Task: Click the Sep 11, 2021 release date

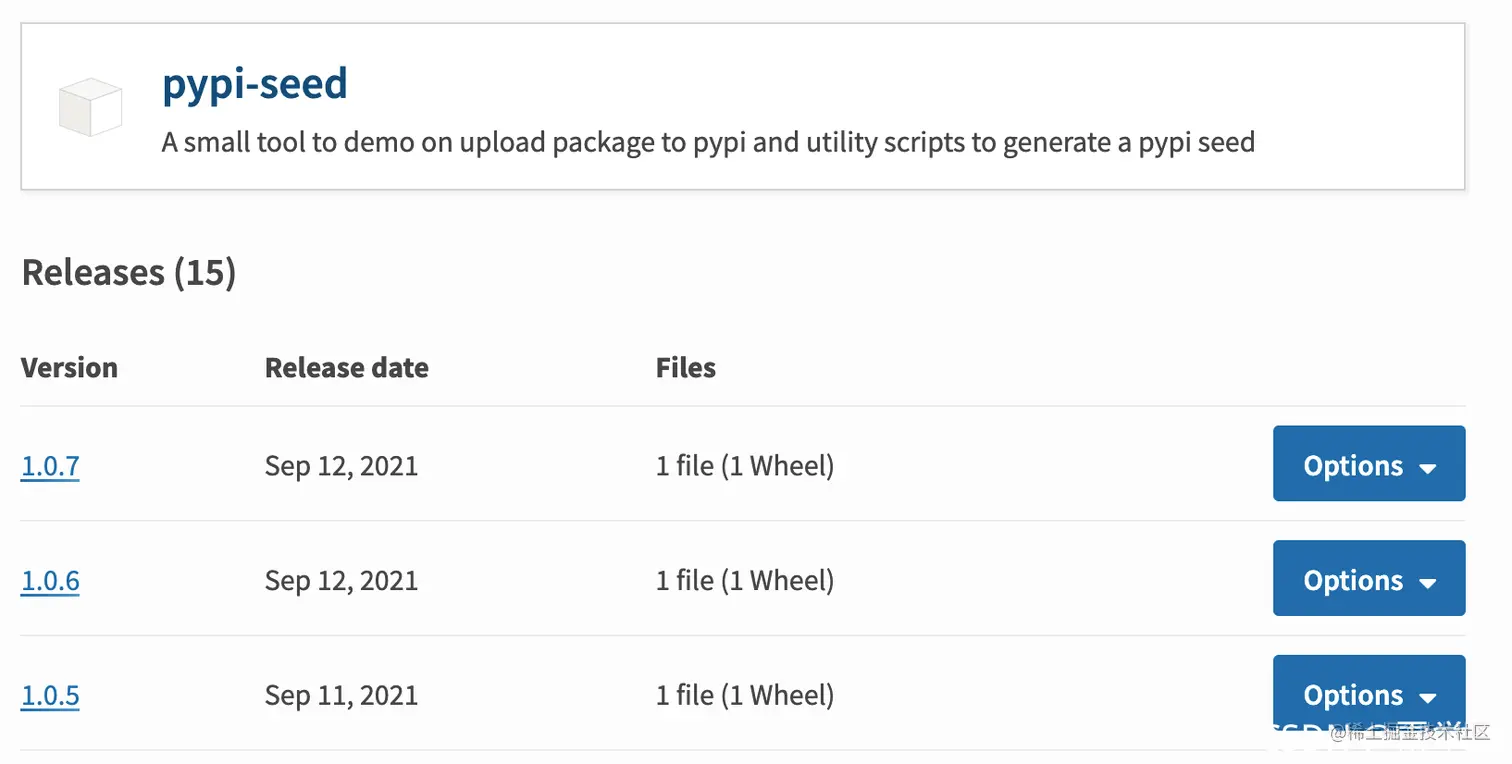Action: tap(341, 696)
